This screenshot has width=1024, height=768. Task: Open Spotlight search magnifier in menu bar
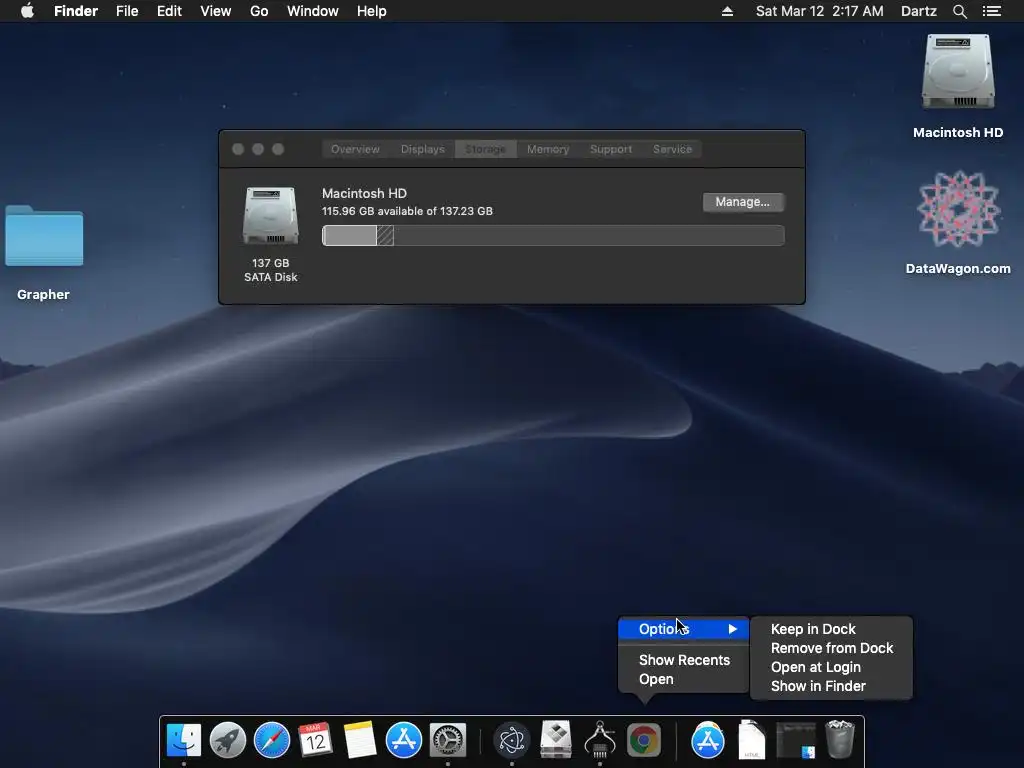tap(959, 11)
